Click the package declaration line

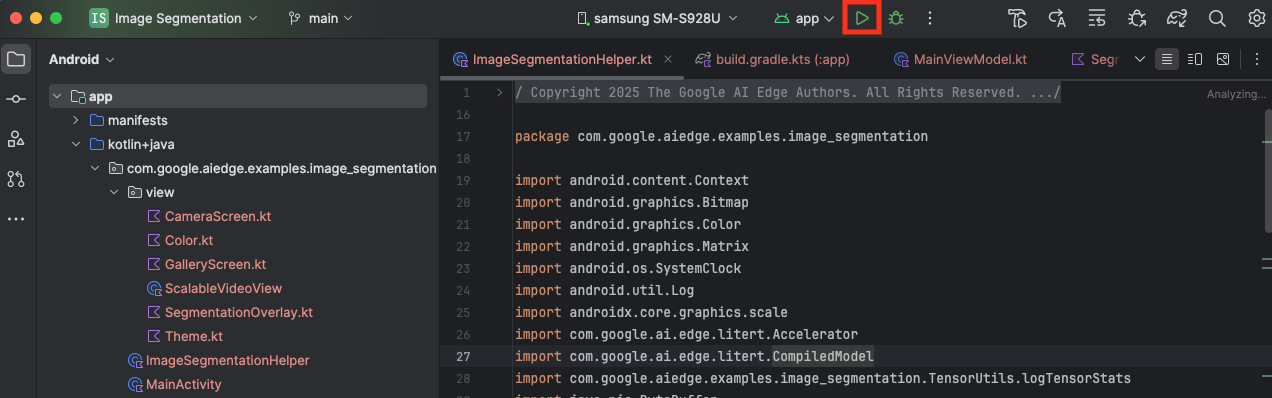pyautogui.click(x=721, y=136)
